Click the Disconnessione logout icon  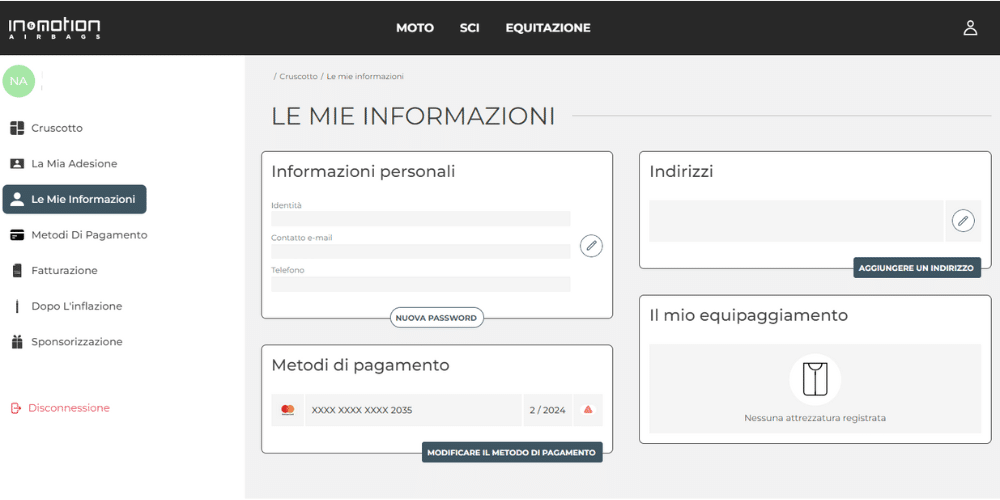[x=17, y=408]
